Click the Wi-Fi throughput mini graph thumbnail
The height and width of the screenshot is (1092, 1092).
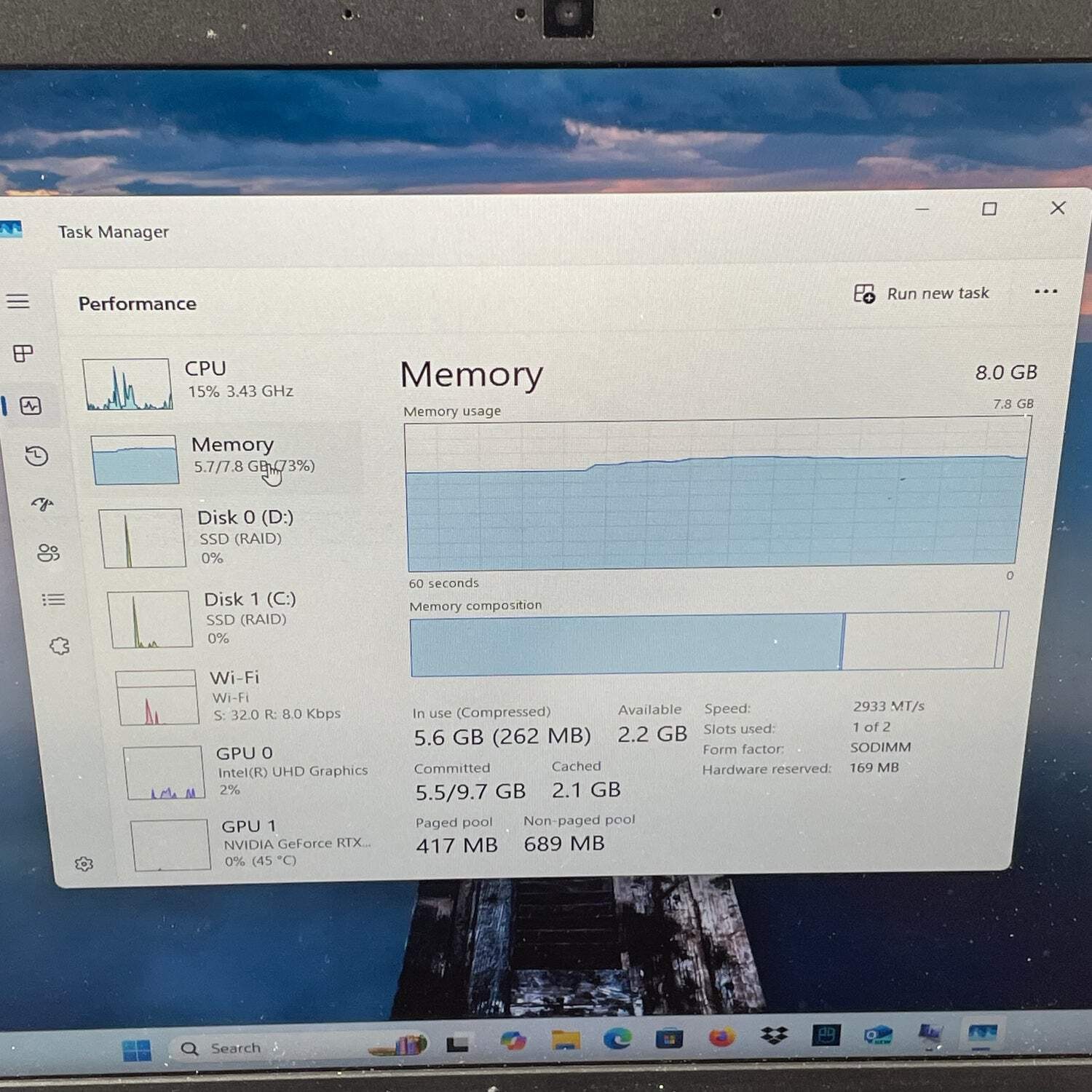tap(157, 697)
